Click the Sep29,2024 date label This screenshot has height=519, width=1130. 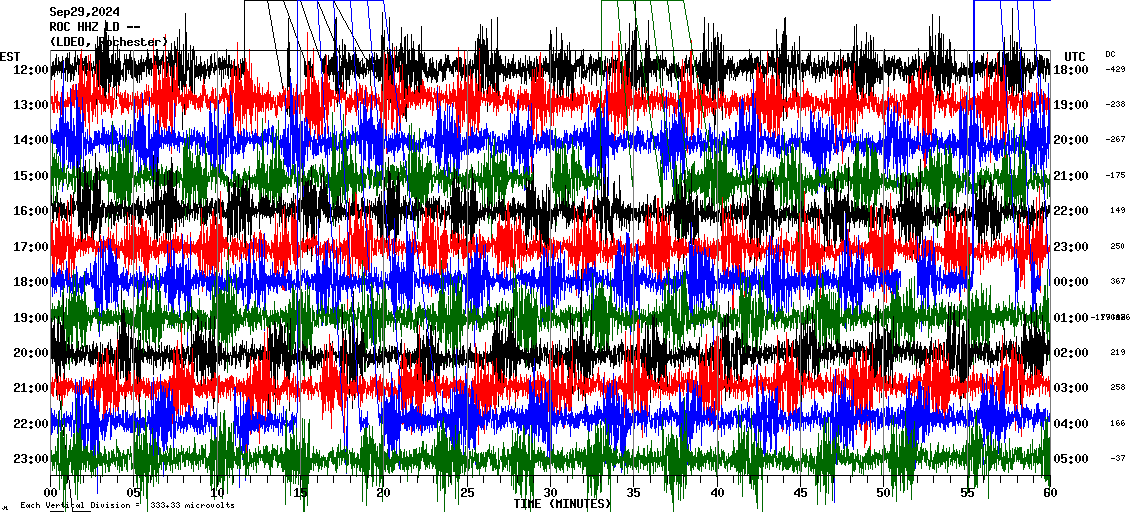click(x=80, y=12)
